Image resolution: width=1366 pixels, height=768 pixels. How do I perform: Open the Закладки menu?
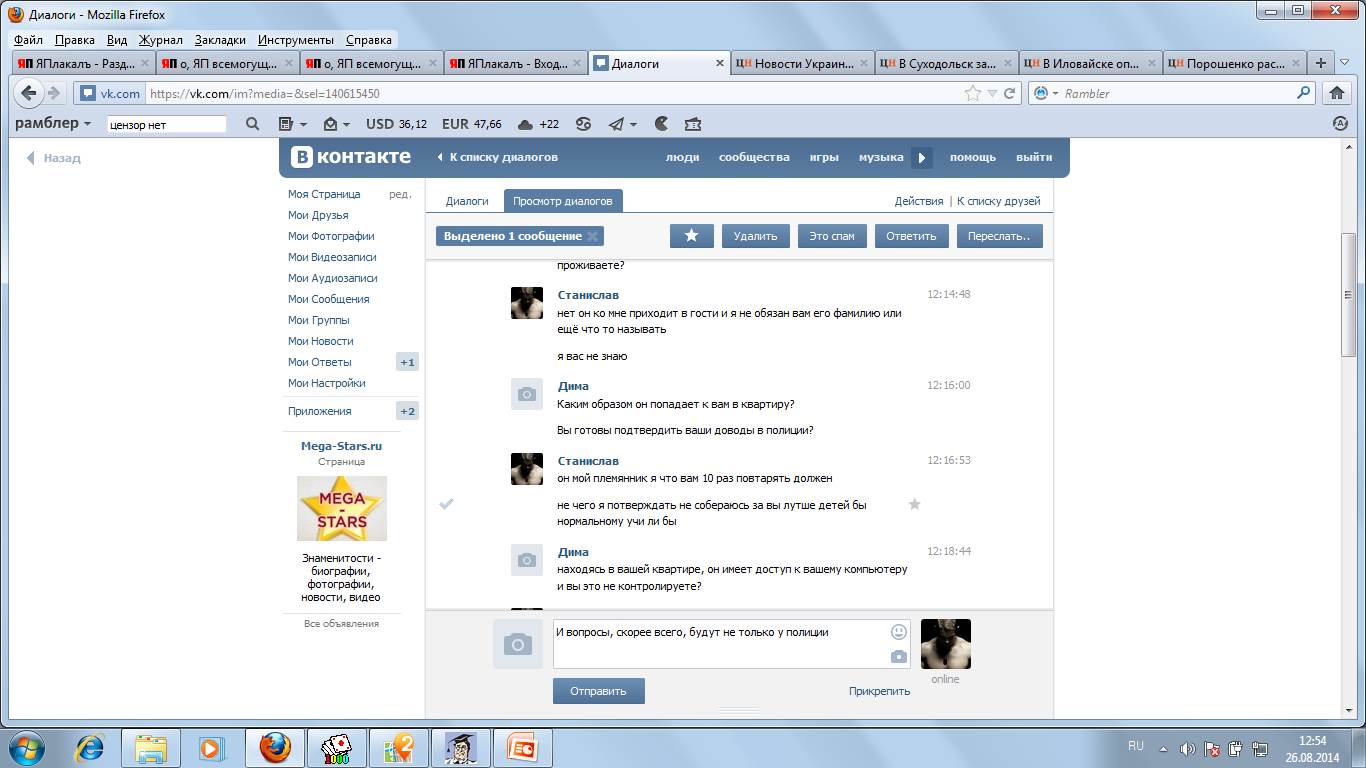point(220,40)
